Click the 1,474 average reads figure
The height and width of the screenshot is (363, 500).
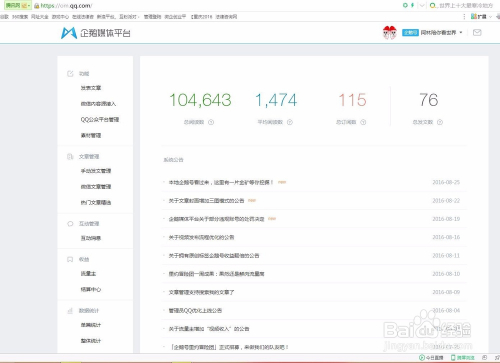pyautogui.click(x=276, y=100)
